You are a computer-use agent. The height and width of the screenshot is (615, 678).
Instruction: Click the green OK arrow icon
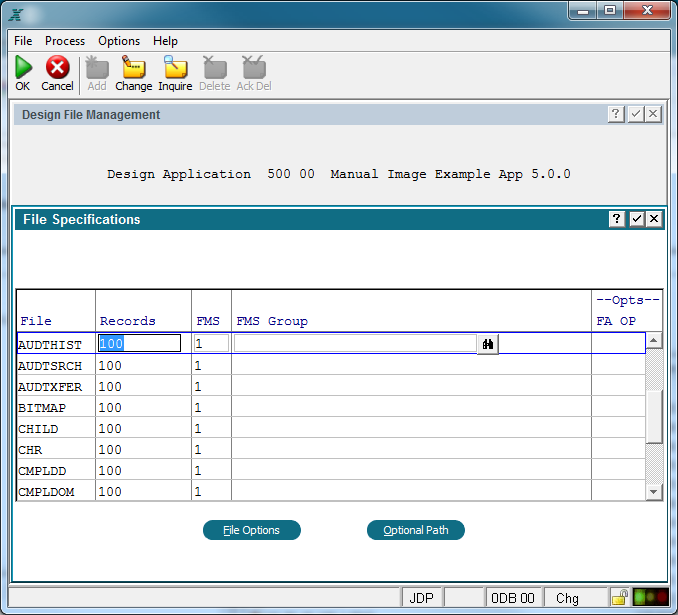click(x=23, y=67)
